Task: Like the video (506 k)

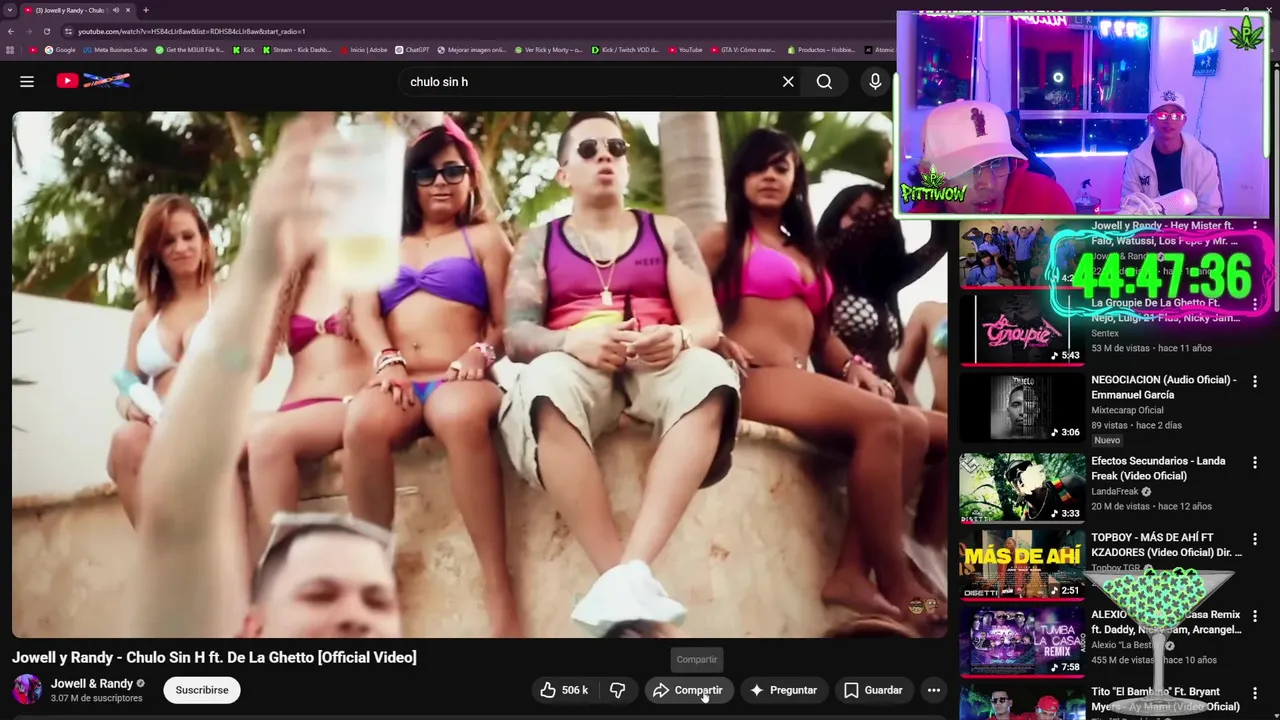Action: click(x=563, y=690)
